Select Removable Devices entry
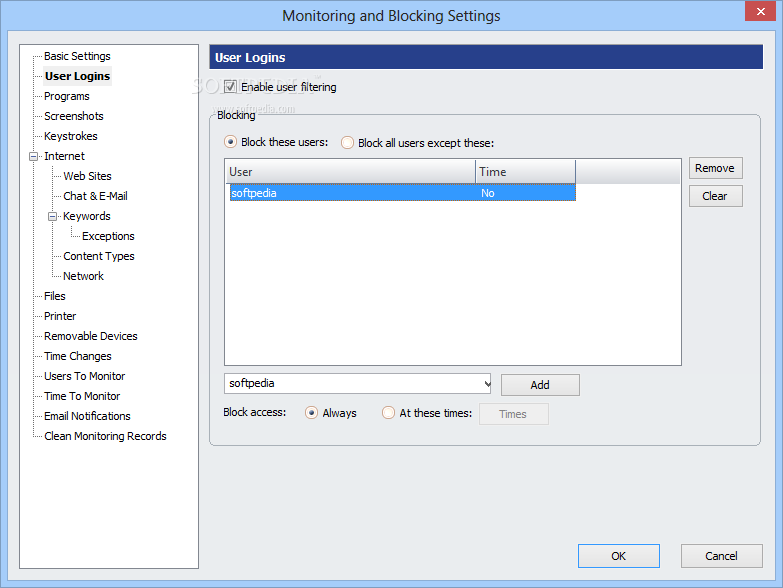The height and width of the screenshot is (588, 783). (90, 335)
